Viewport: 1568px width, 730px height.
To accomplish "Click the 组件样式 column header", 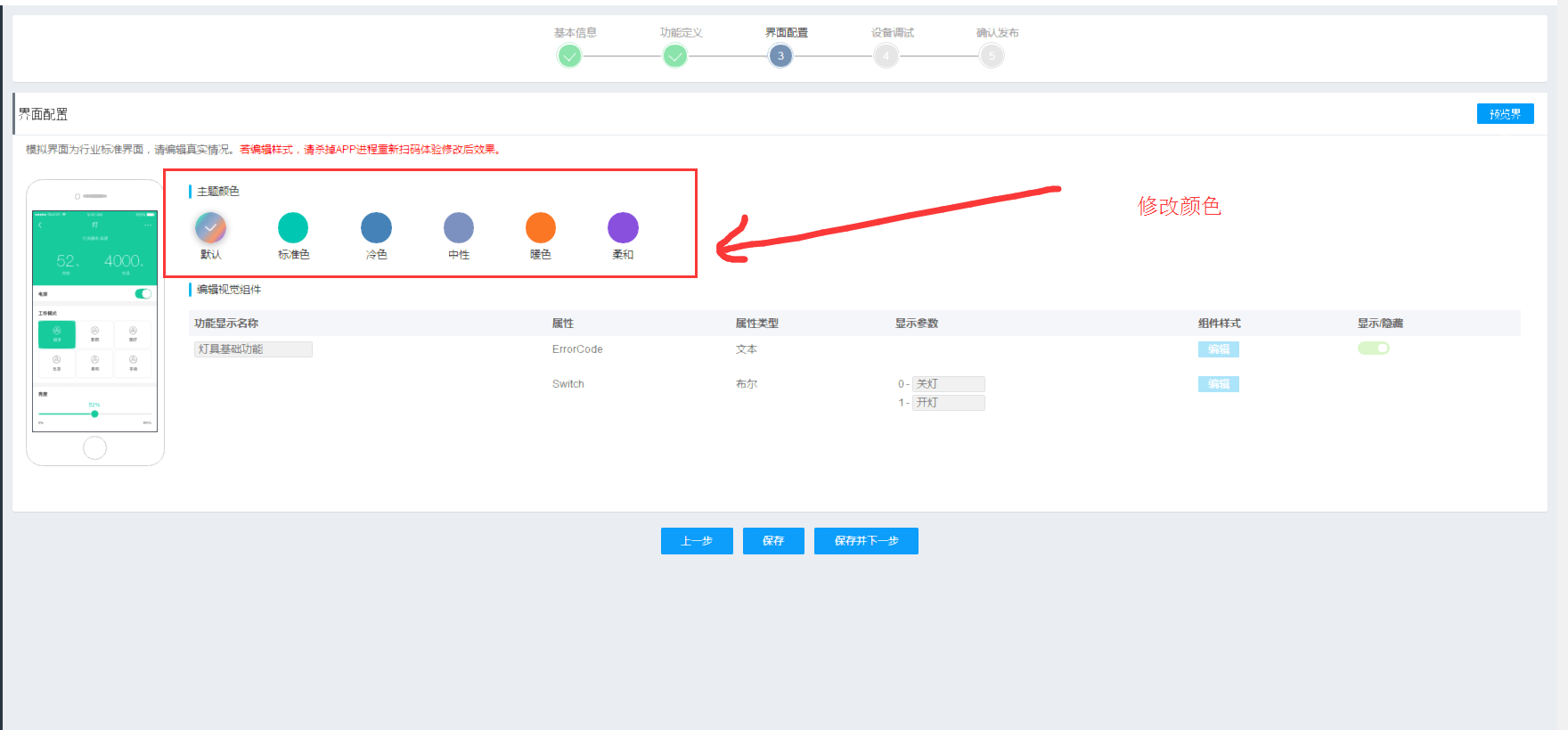I will point(1220,324).
